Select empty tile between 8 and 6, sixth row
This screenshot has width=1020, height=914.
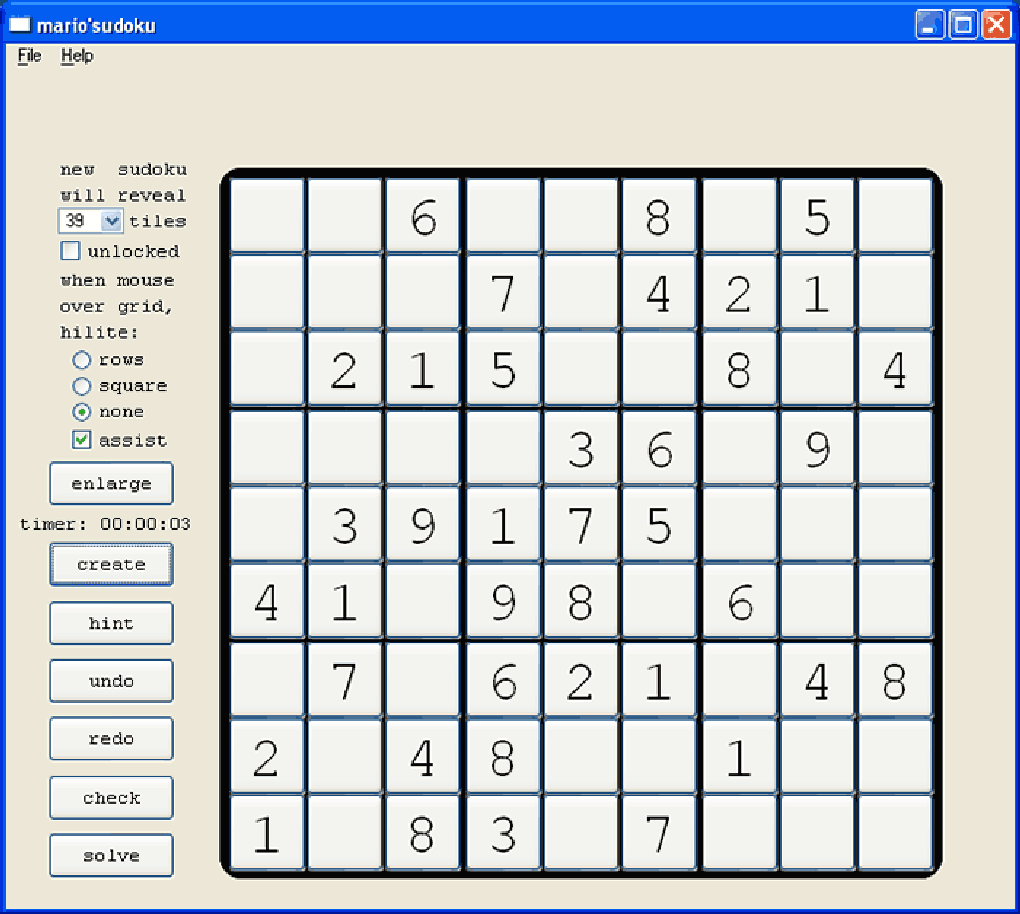point(658,601)
